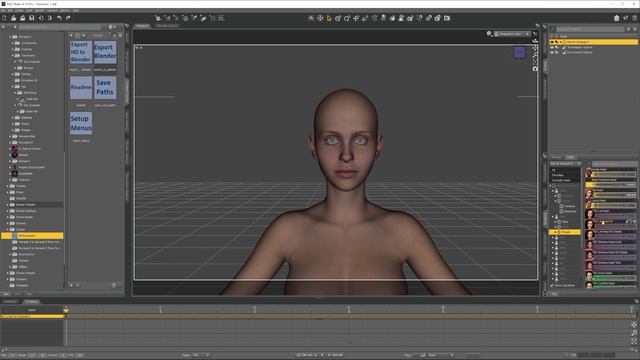Click the Export HD to Blender script

coord(81,52)
